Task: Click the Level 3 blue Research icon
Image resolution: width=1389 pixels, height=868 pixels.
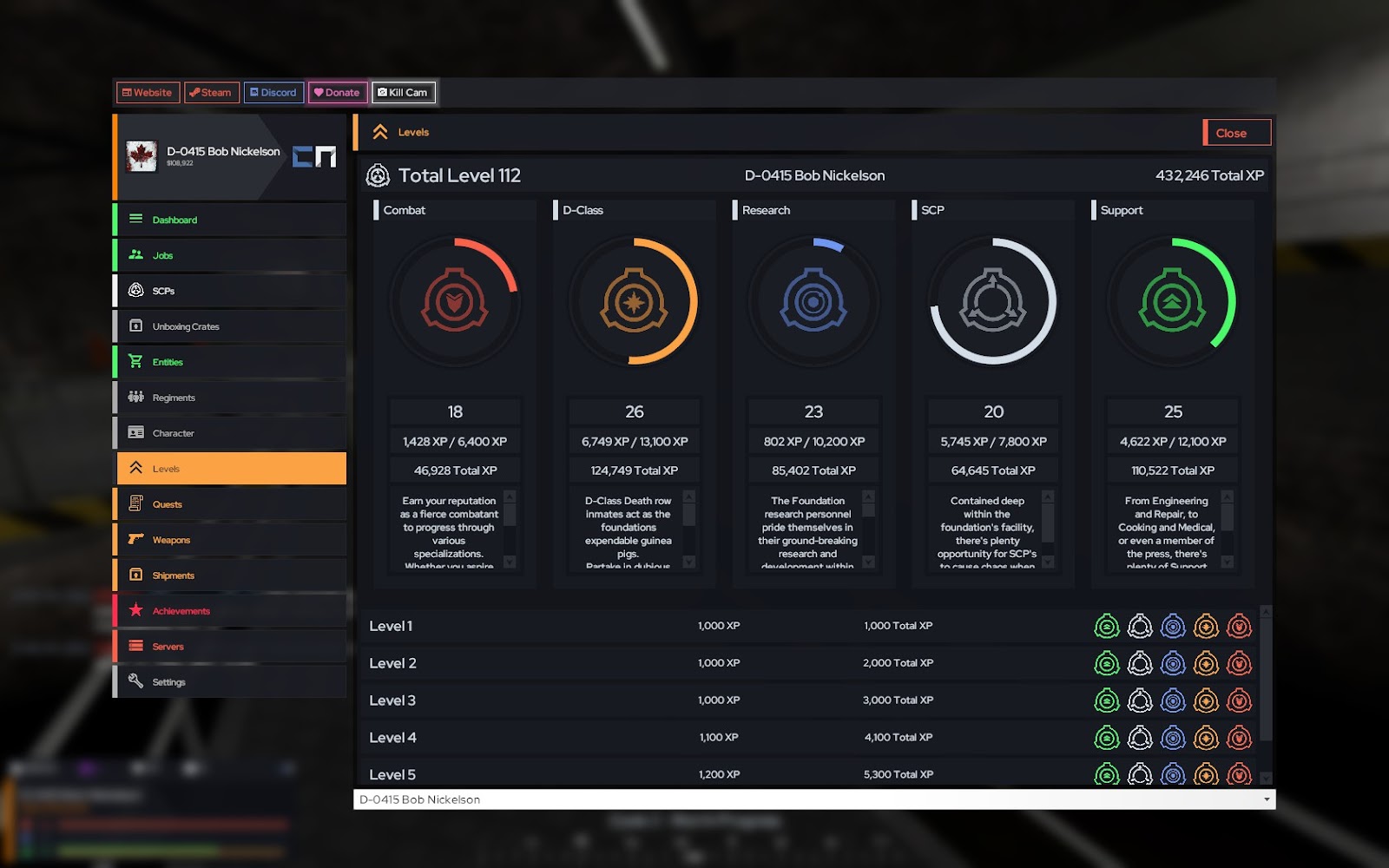Action: click(1173, 700)
